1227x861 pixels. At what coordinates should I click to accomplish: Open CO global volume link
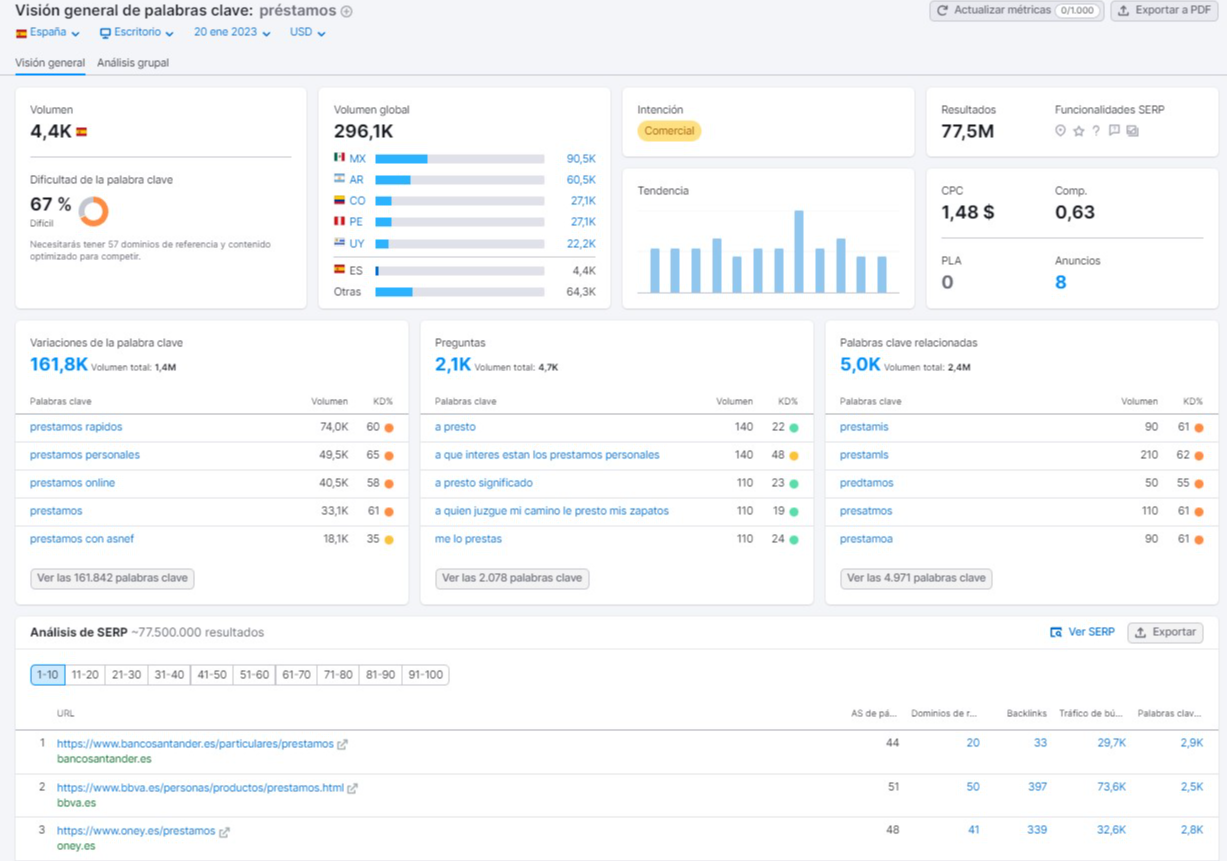(x=357, y=201)
